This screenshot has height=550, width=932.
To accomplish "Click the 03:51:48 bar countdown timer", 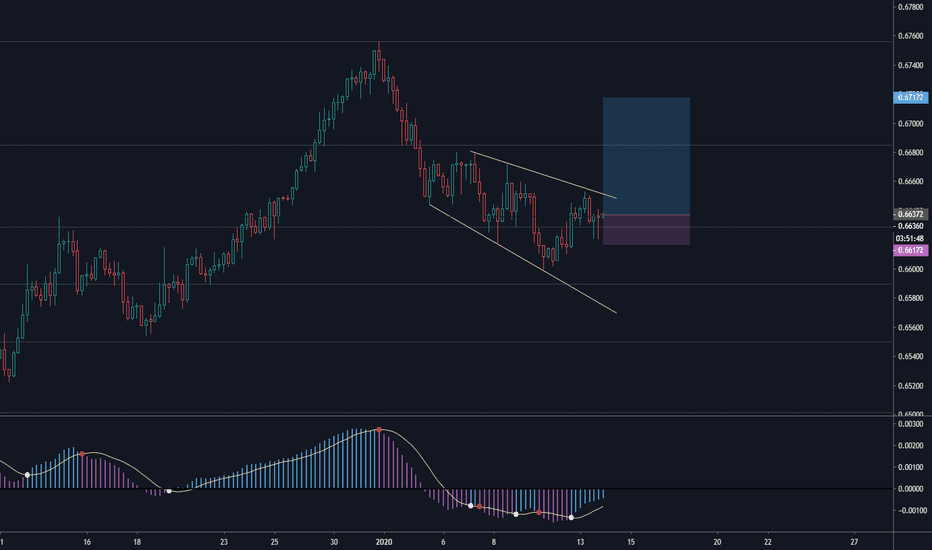I will click(x=910, y=239).
